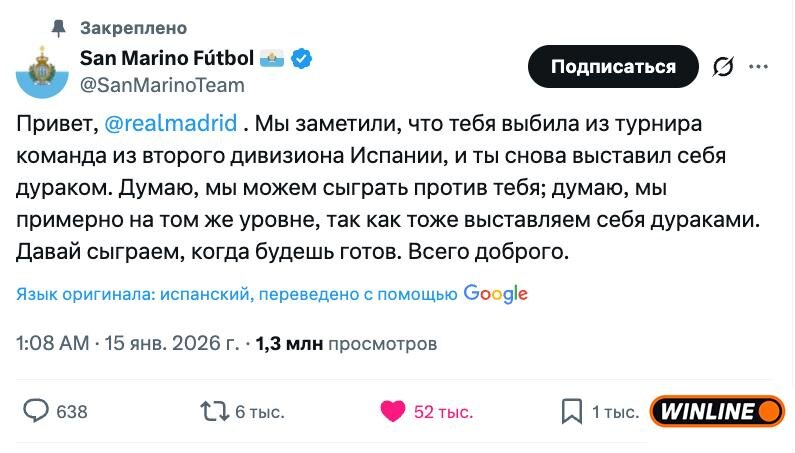Image resolution: width=795 pixels, height=453 pixels.
Task: Click the 52 тыс. likes count
Action: (443, 412)
